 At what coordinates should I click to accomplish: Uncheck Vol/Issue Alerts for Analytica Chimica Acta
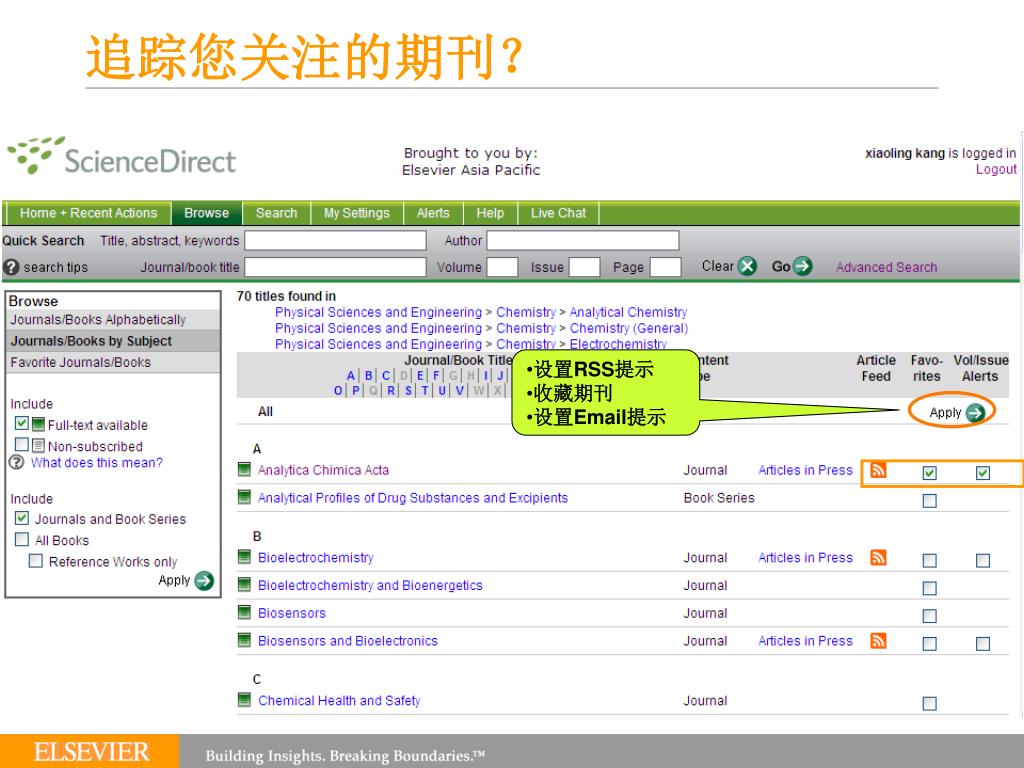coord(982,473)
